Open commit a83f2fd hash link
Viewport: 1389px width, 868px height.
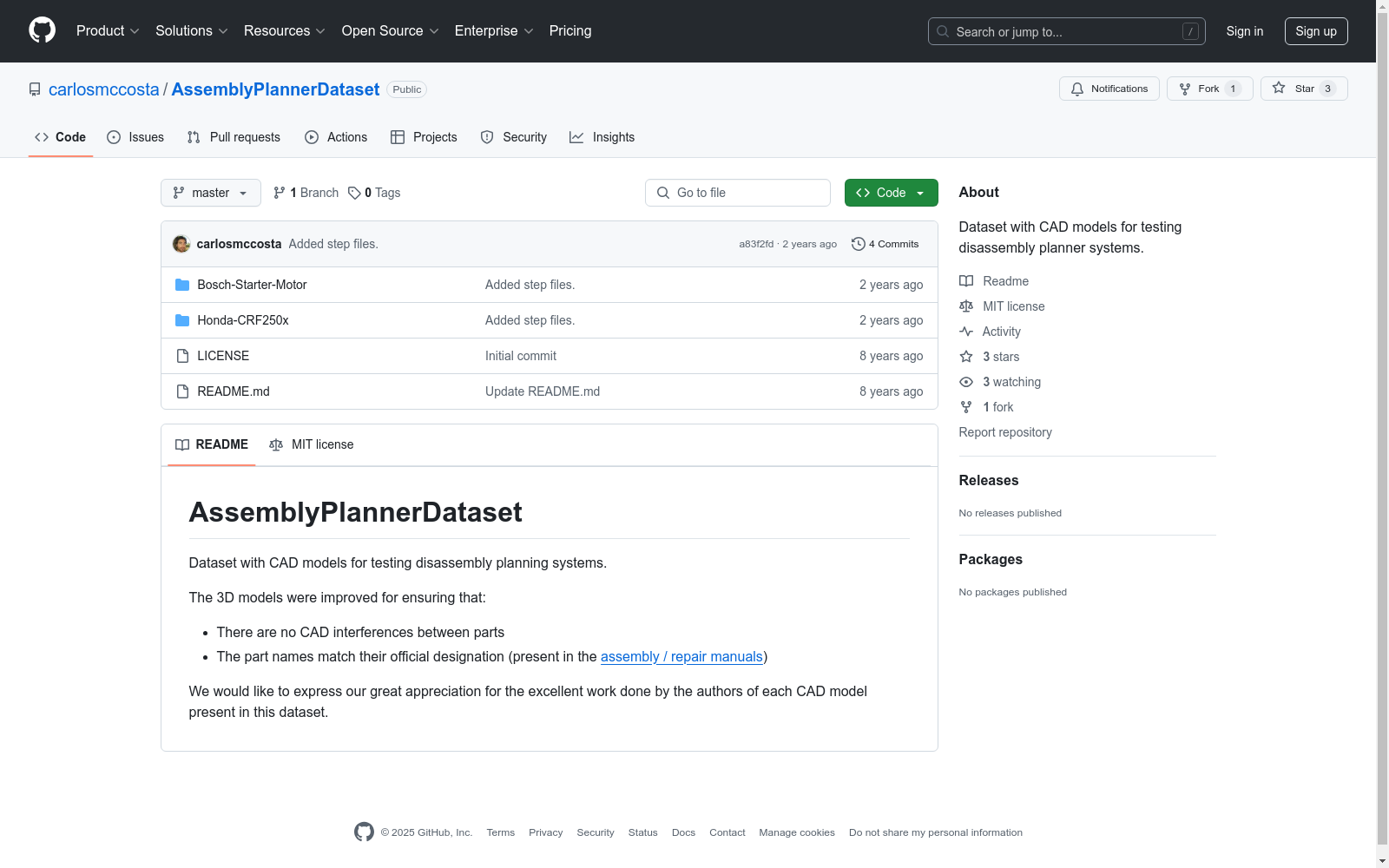(x=756, y=244)
